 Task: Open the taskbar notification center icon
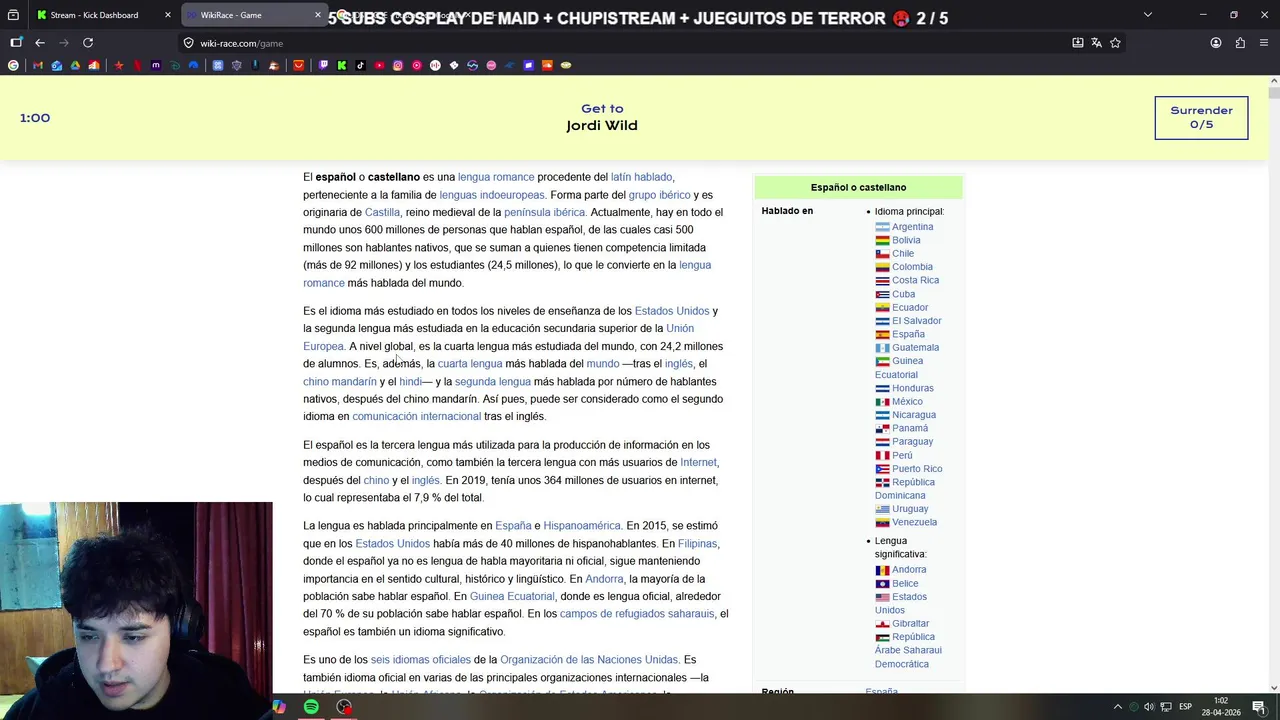click(x=1259, y=707)
